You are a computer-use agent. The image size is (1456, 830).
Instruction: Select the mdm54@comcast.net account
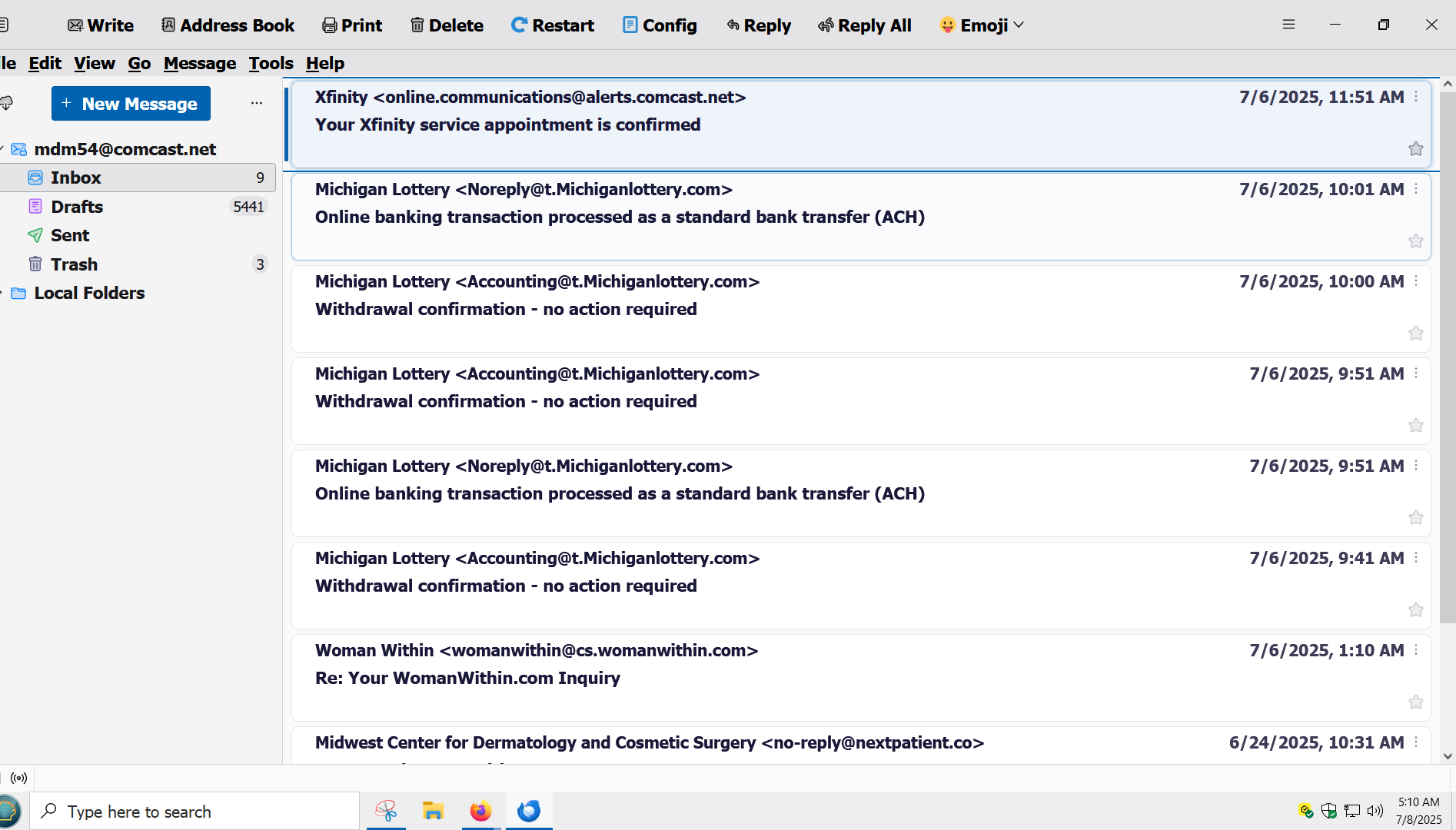point(125,149)
